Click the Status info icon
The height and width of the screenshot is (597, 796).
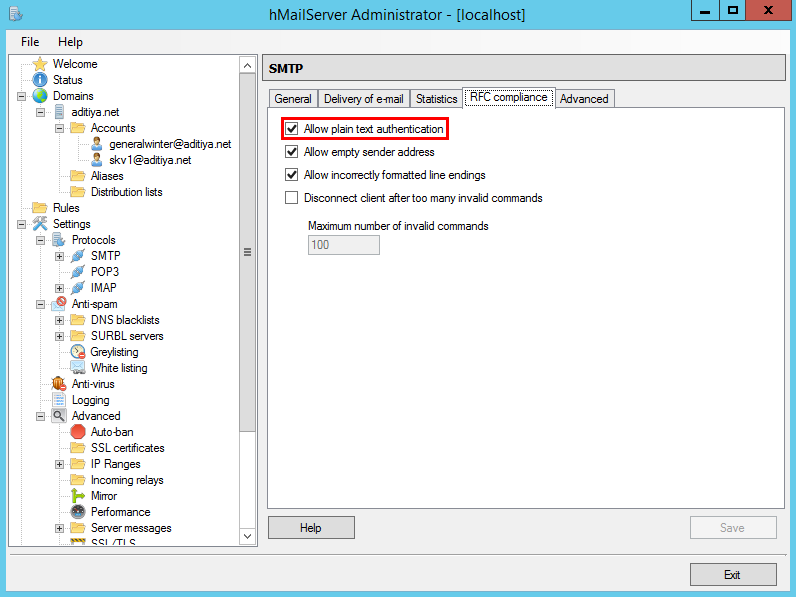click(x=40, y=80)
